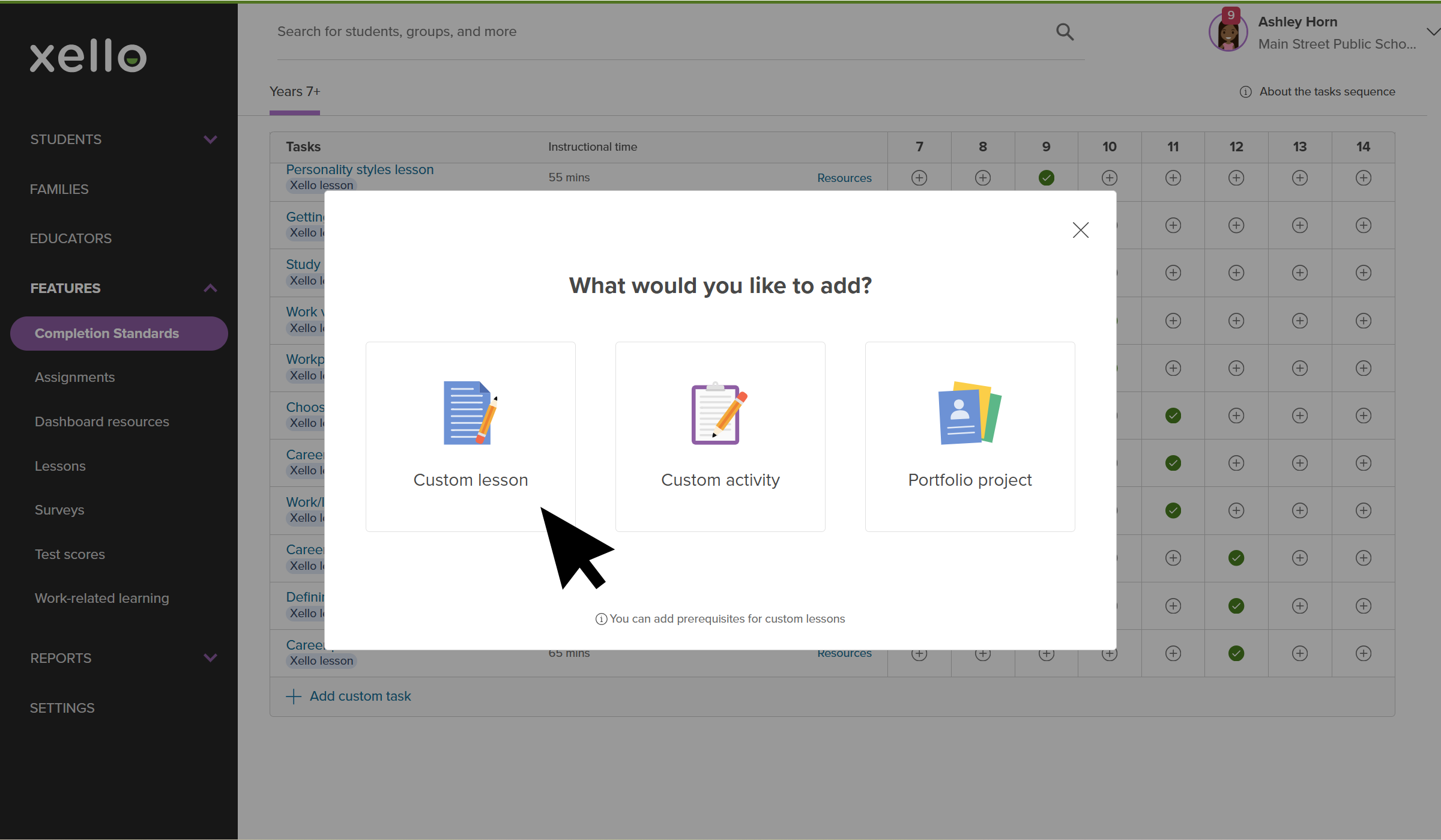This screenshot has height=840, width=1441.
Task: Click the search magnifier icon
Action: click(x=1065, y=32)
